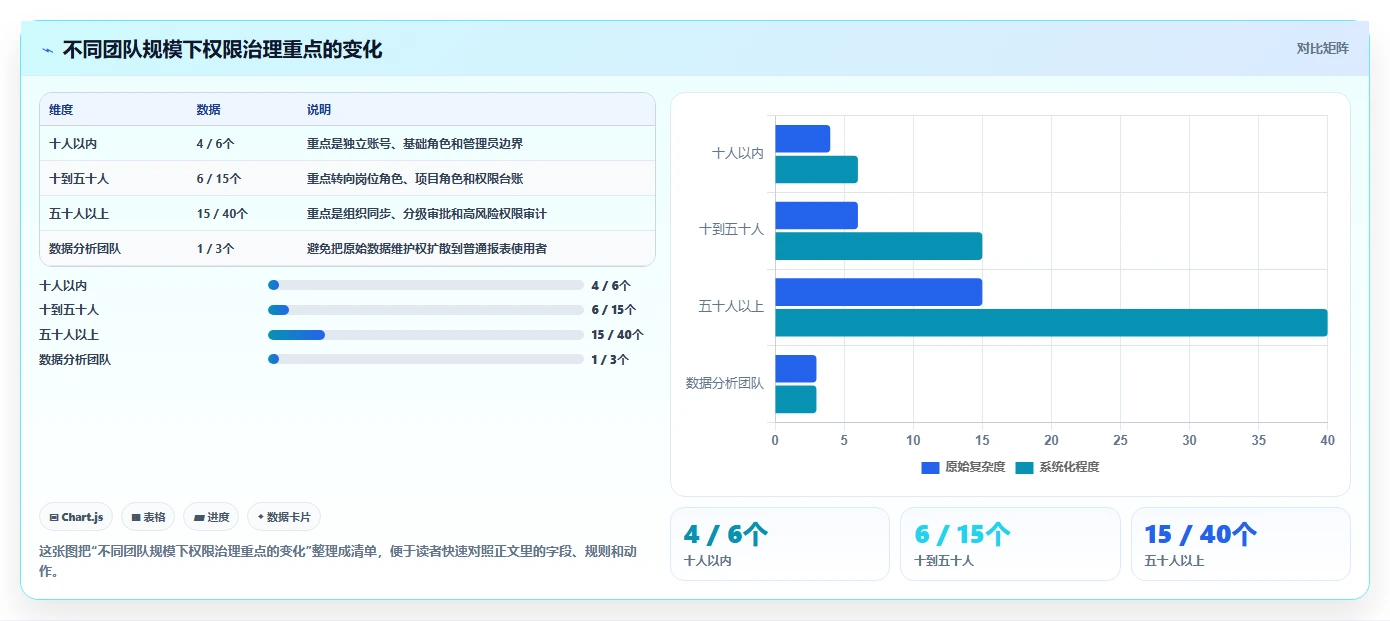
Task: Click x-axis tick label 25
Action: tap(1120, 440)
